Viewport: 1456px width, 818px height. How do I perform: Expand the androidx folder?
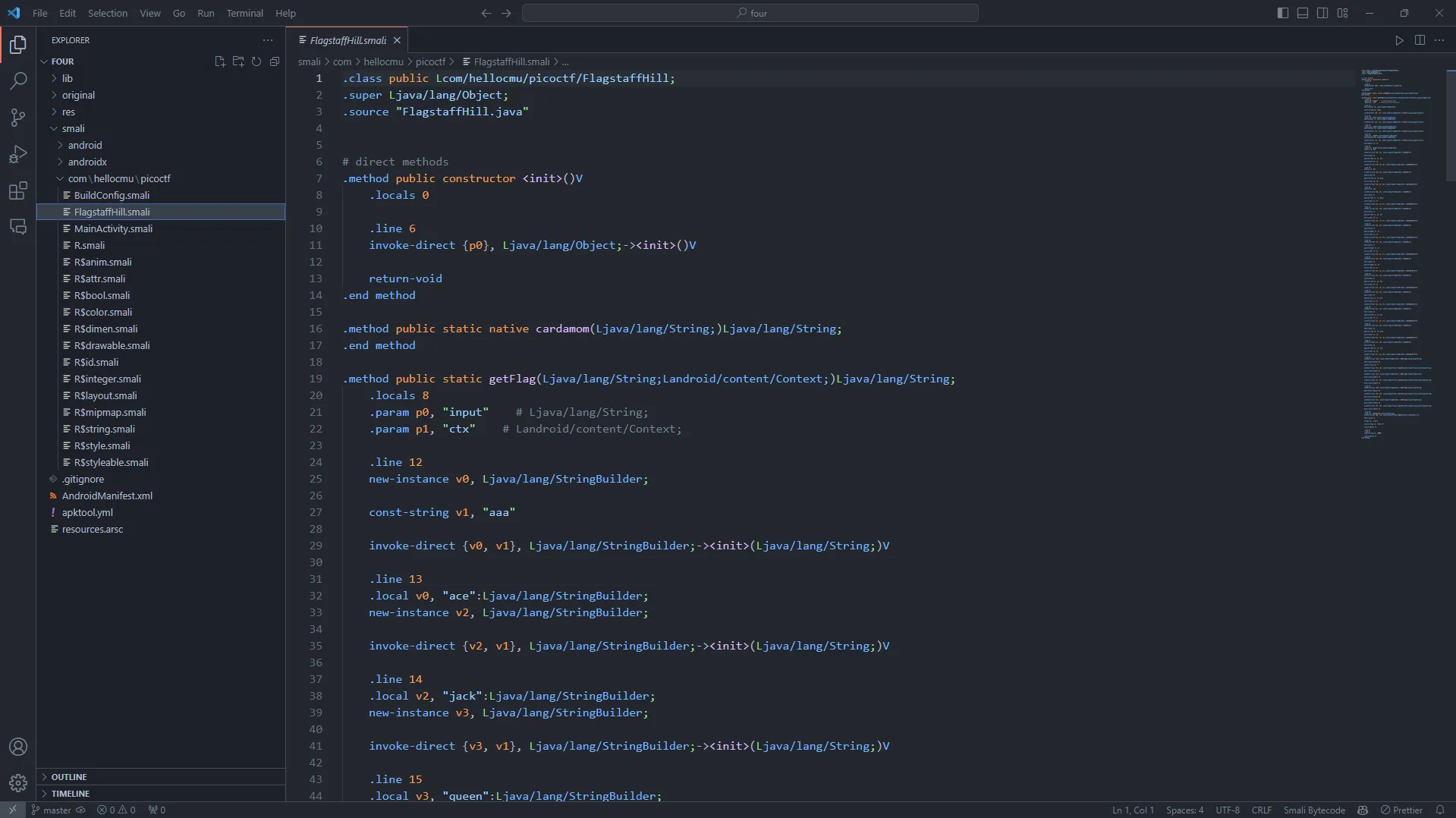pos(161,162)
